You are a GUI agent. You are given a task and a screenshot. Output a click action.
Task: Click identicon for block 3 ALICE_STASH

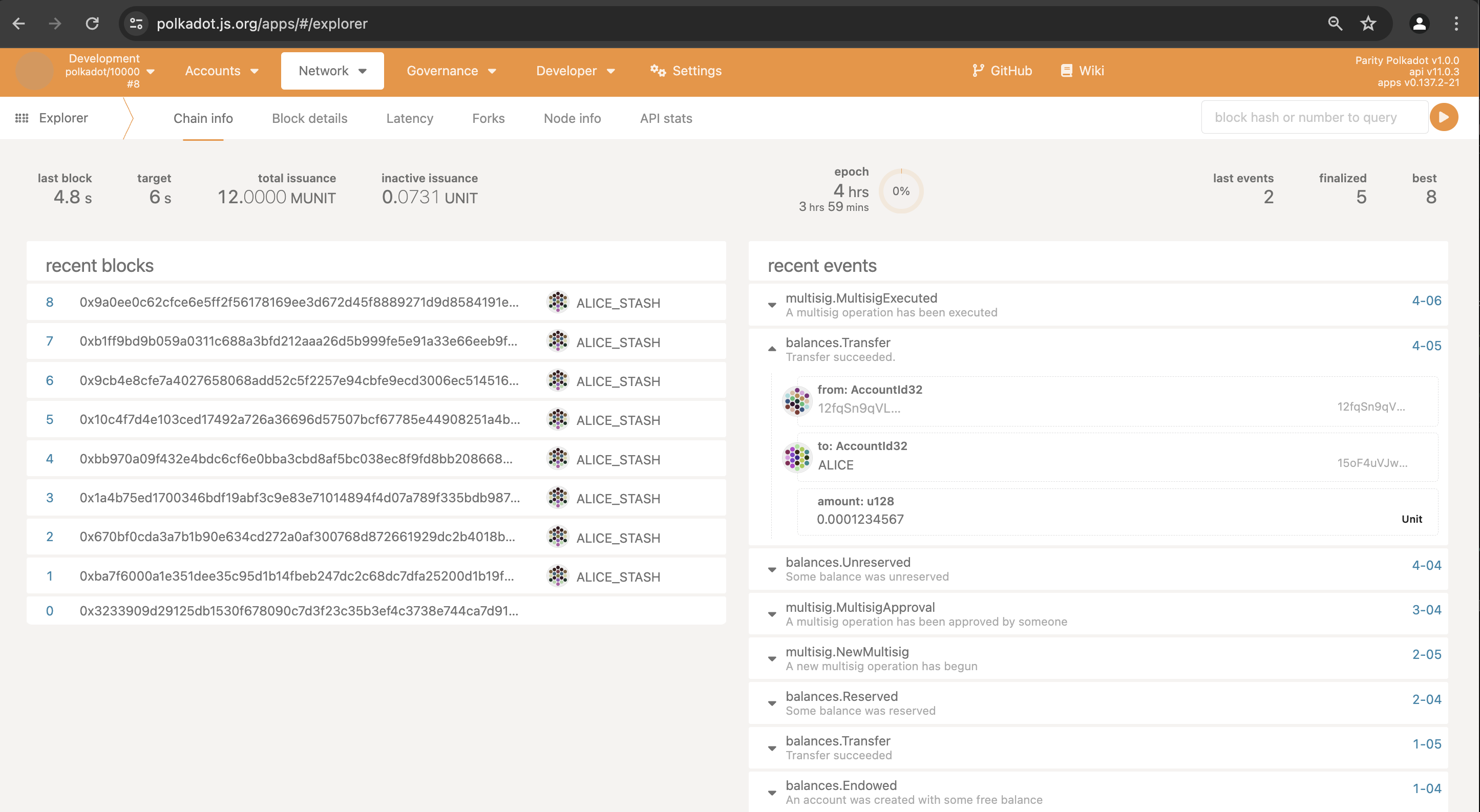(557, 497)
